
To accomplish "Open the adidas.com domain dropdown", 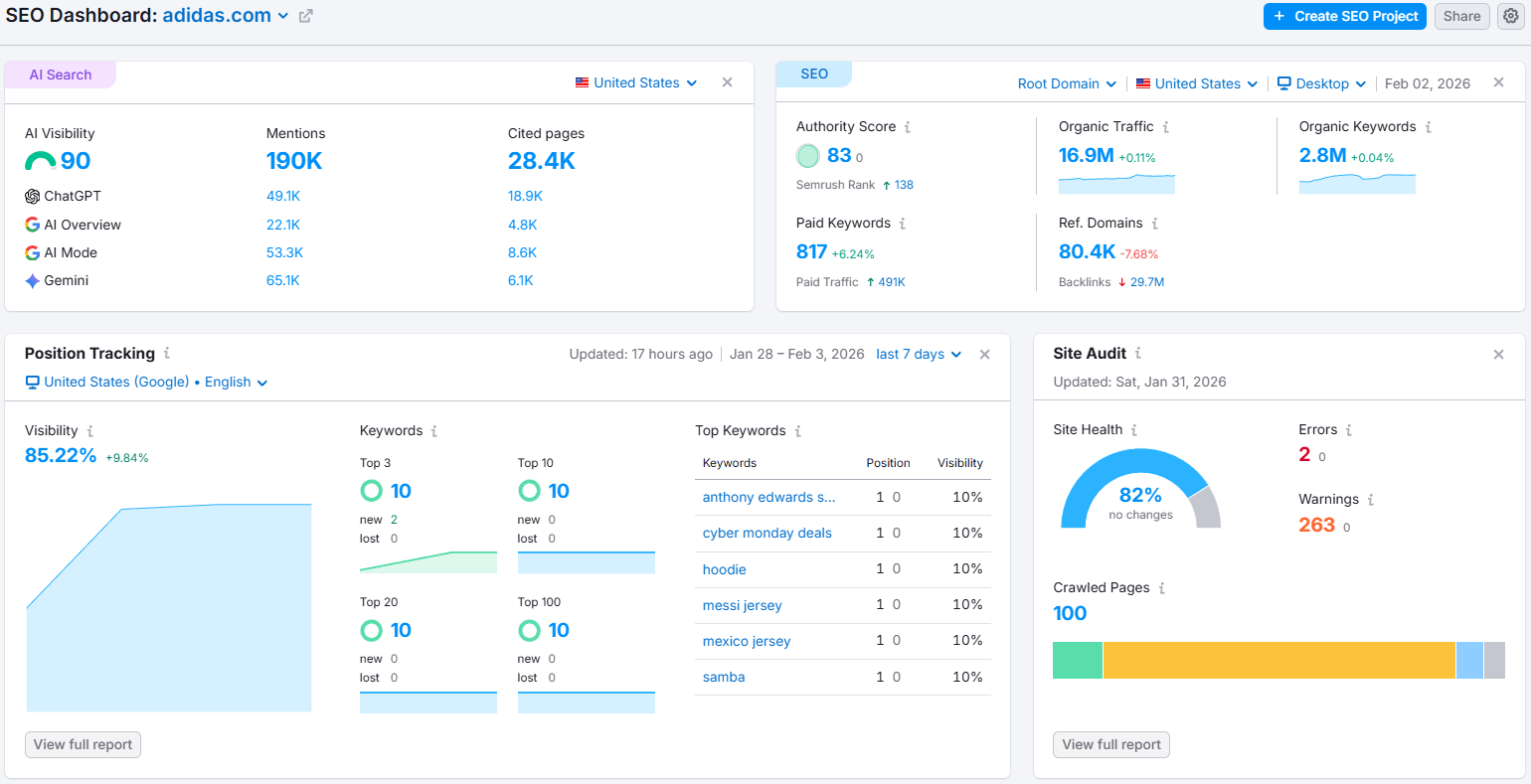I will [x=282, y=15].
